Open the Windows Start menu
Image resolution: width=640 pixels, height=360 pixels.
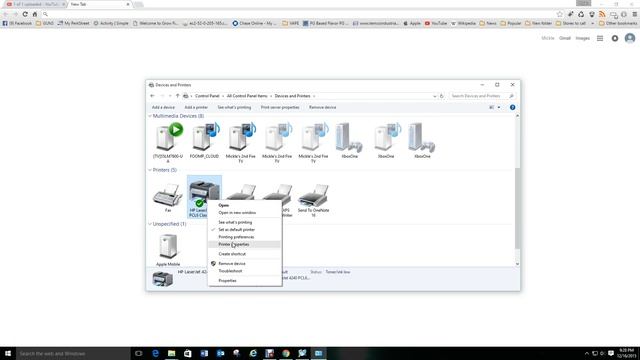[x=8, y=353]
